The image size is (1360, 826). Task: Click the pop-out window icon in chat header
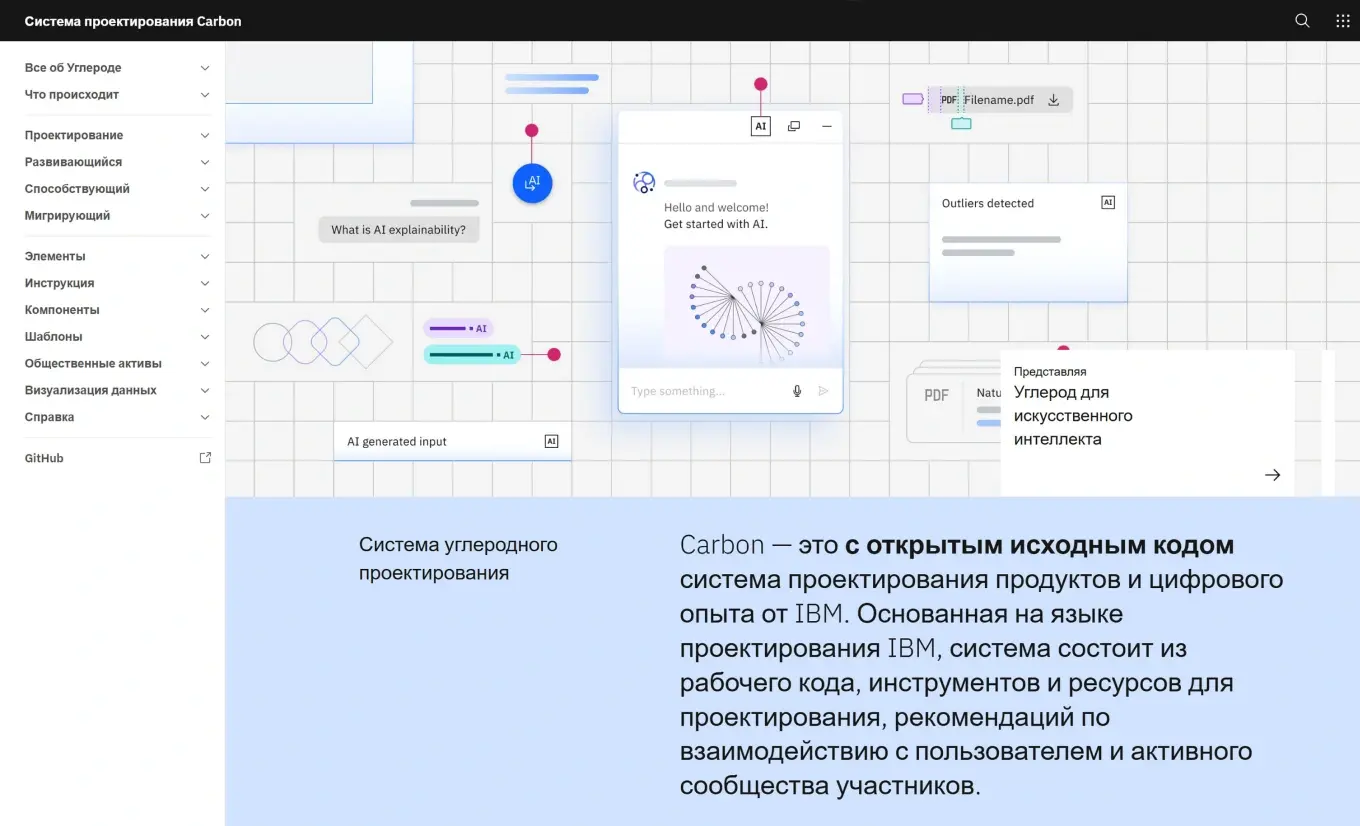(794, 127)
